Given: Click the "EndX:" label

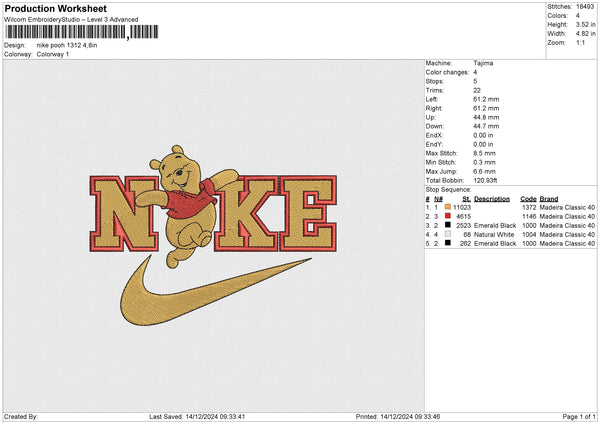Looking at the screenshot, I should click(434, 135).
